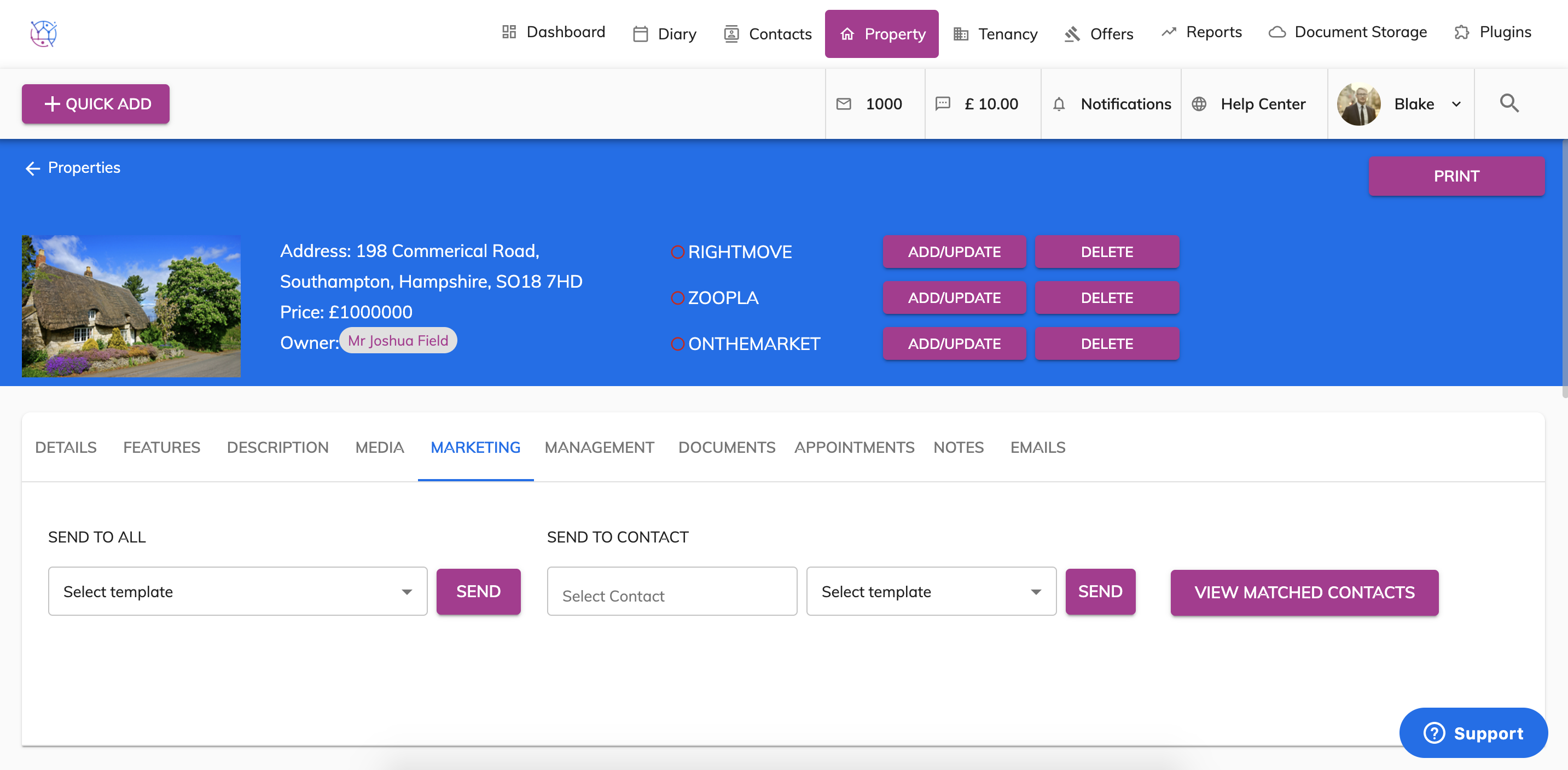Switch to the MANAGEMENT tab
1568x770 pixels.
coord(599,447)
